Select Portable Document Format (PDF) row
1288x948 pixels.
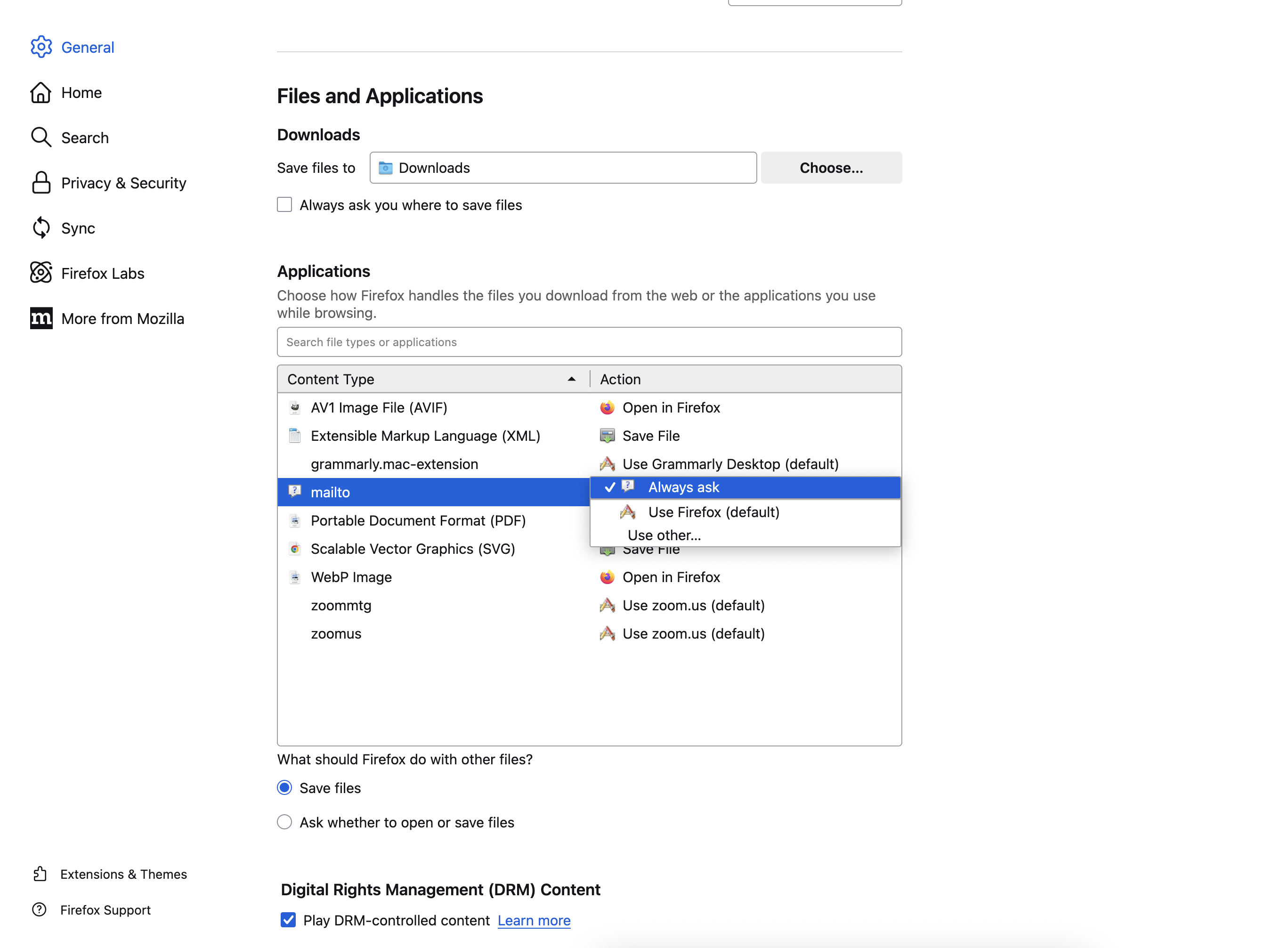tap(433, 520)
